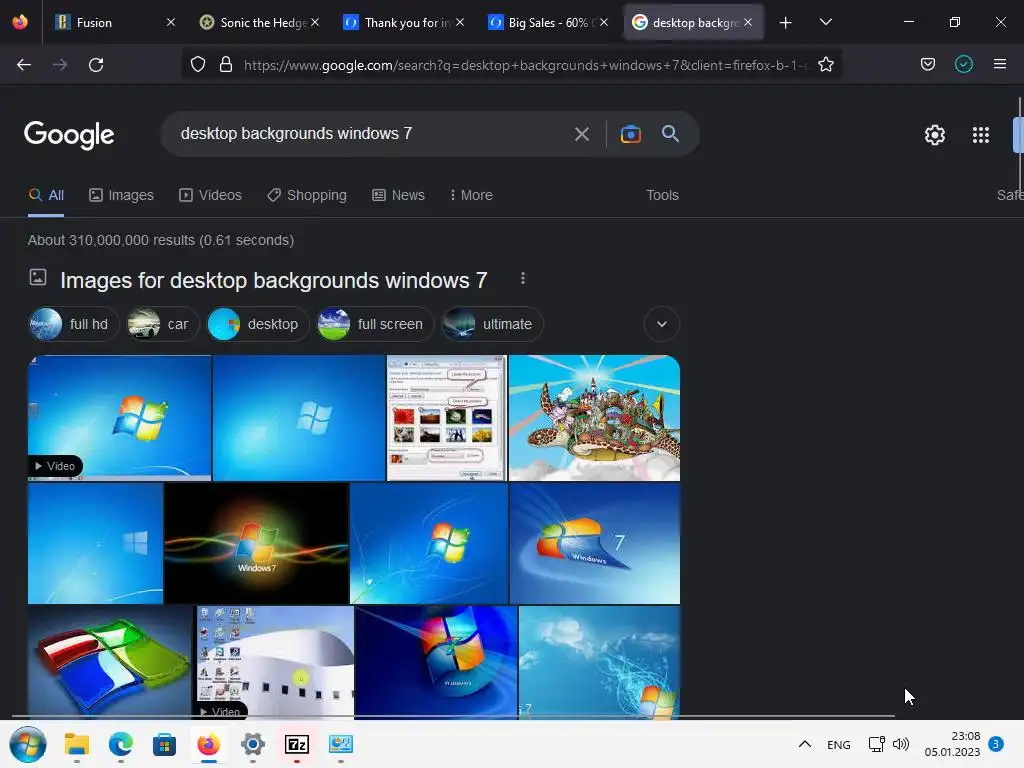Open the network tray icon
The width and height of the screenshot is (1024, 768).
[876, 744]
